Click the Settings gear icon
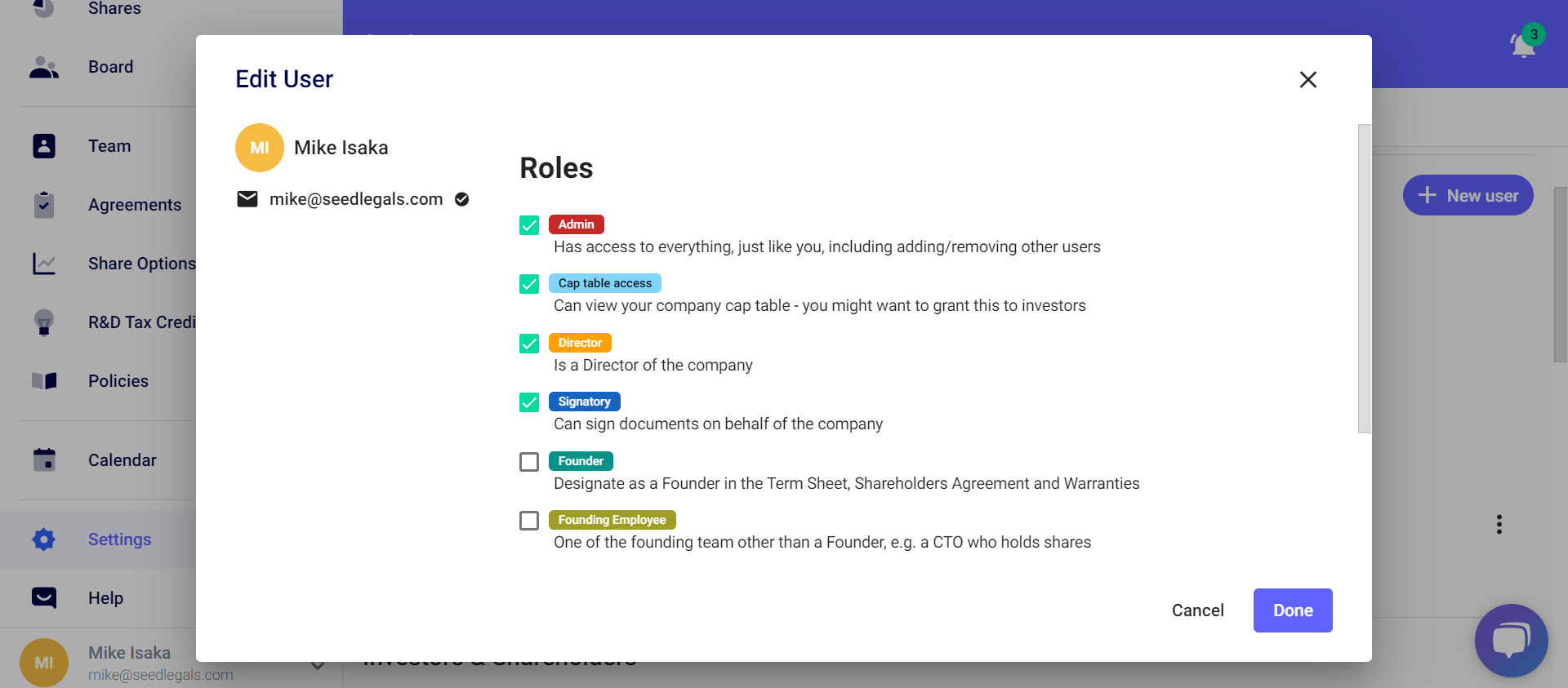1568x688 pixels. (x=44, y=539)
